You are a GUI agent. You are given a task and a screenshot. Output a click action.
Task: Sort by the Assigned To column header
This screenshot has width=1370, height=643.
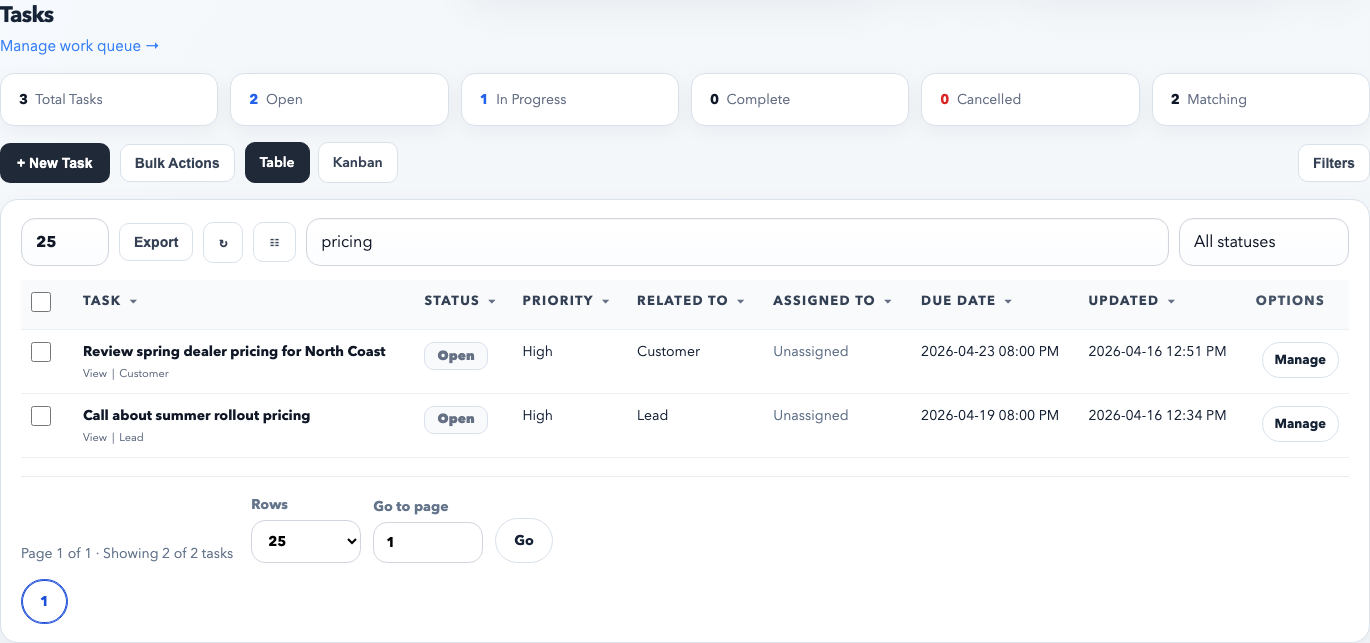point(831,300)
